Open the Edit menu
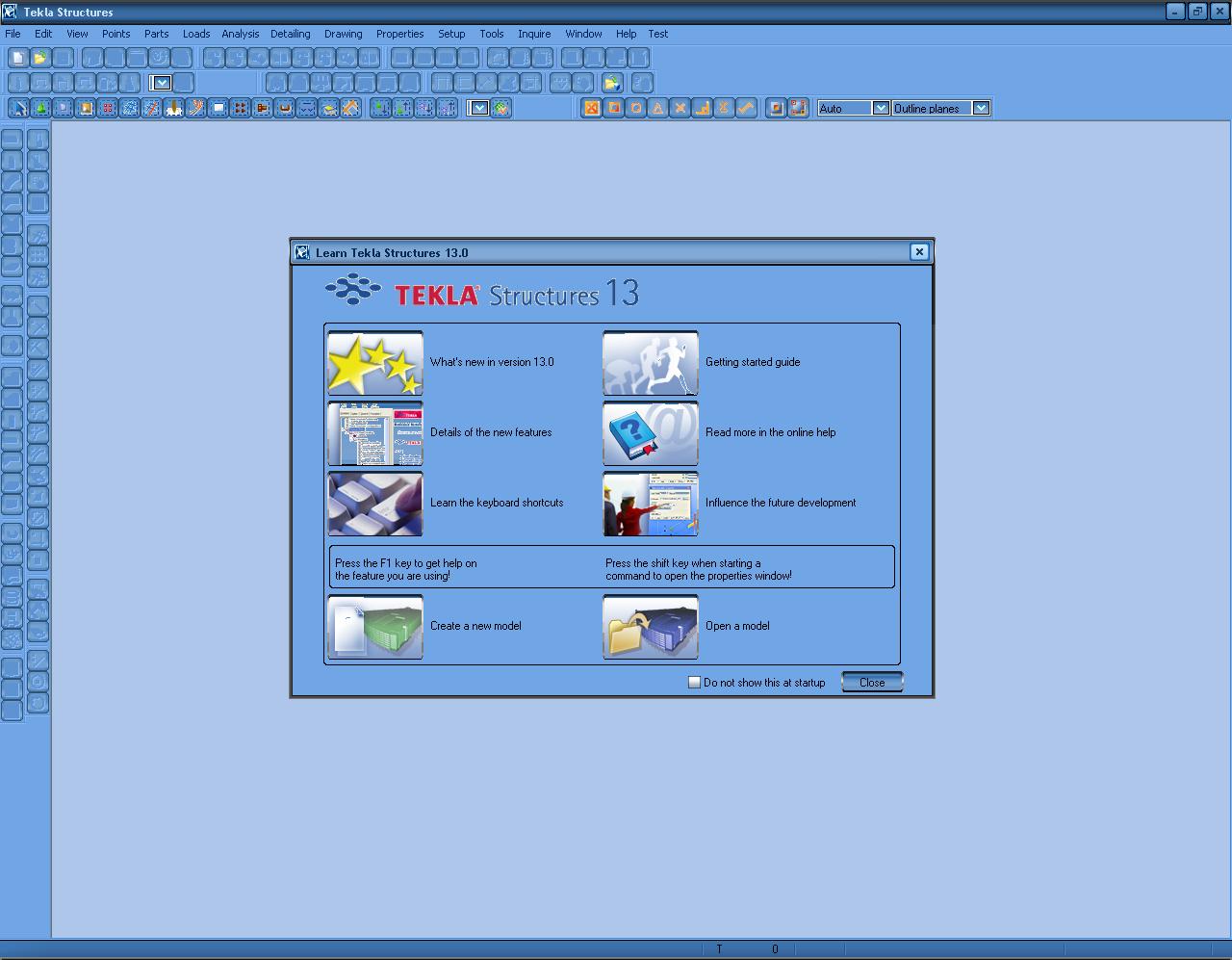The image size is (1232, 960). point(43,34)
